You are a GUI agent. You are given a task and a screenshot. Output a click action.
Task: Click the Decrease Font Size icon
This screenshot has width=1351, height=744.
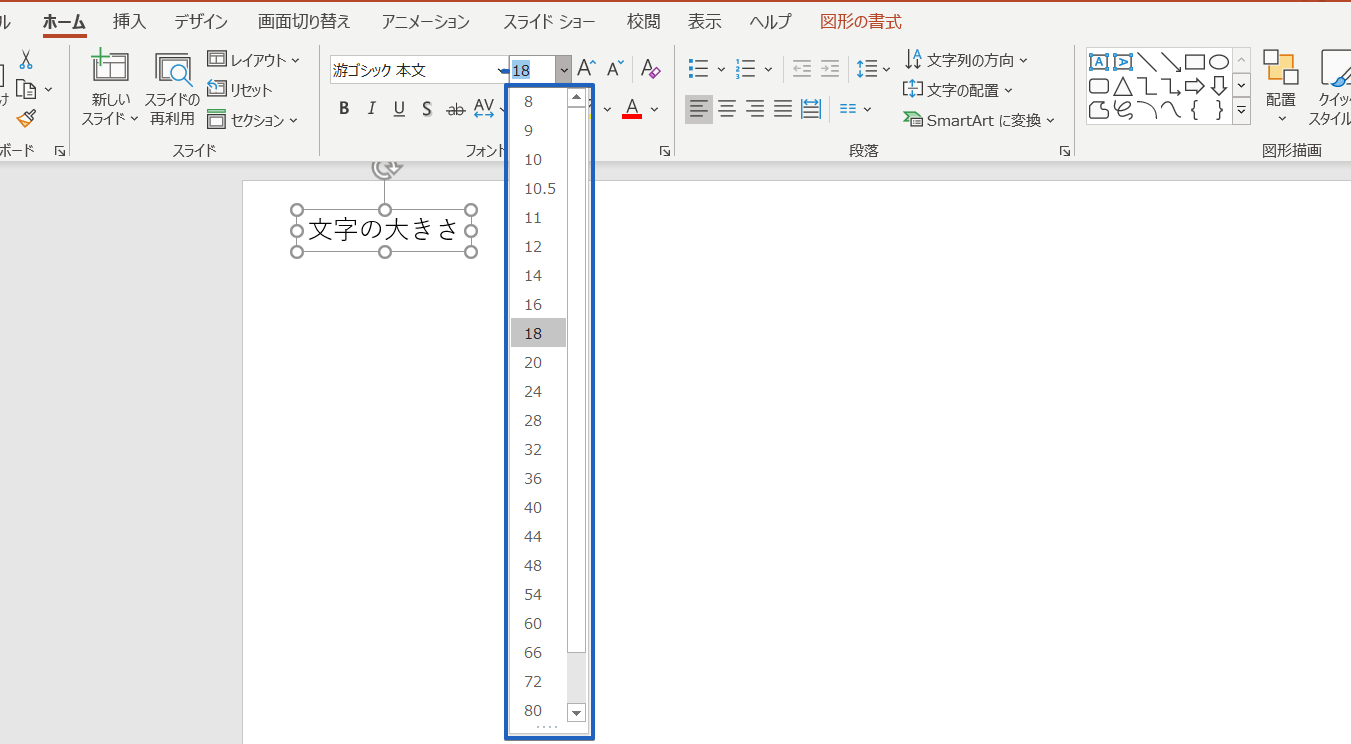616,68
